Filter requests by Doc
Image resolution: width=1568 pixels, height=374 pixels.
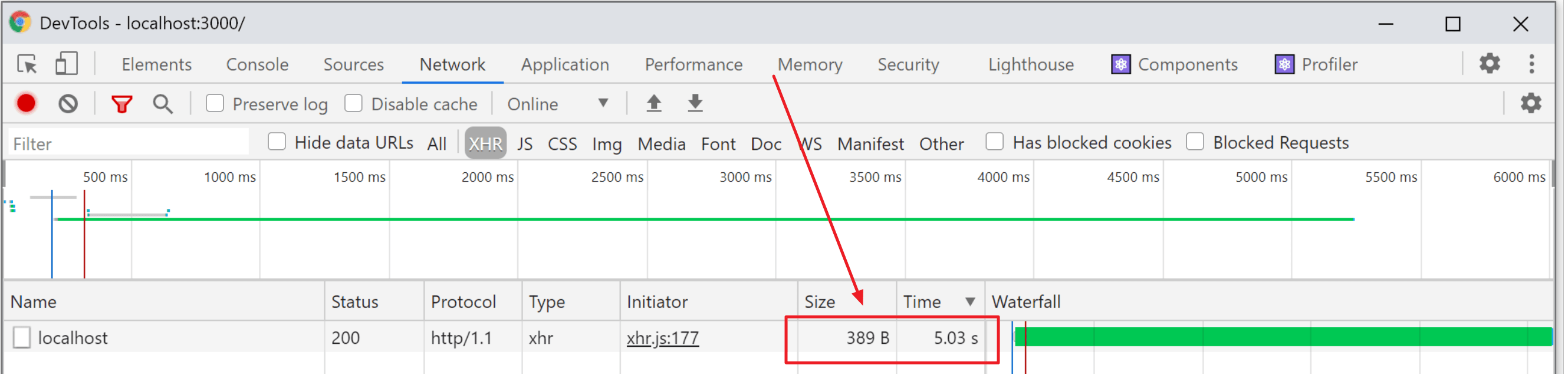click(x=766, y=144)
